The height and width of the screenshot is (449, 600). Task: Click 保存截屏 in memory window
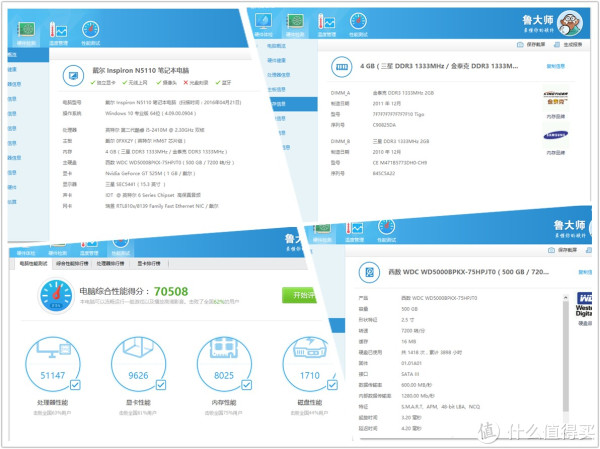coord(531,45)
